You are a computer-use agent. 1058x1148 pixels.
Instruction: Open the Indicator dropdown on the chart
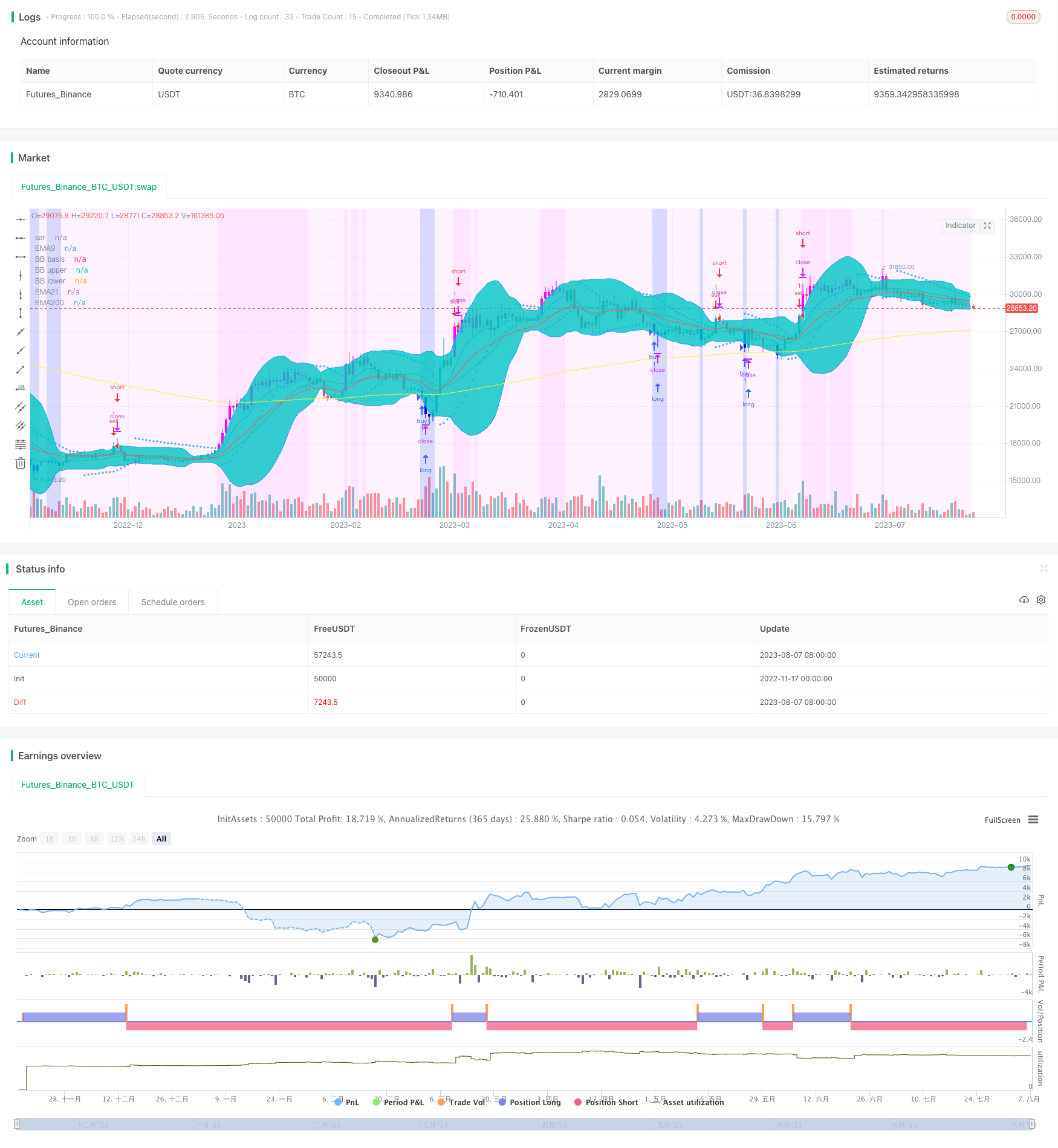point(960,225)
